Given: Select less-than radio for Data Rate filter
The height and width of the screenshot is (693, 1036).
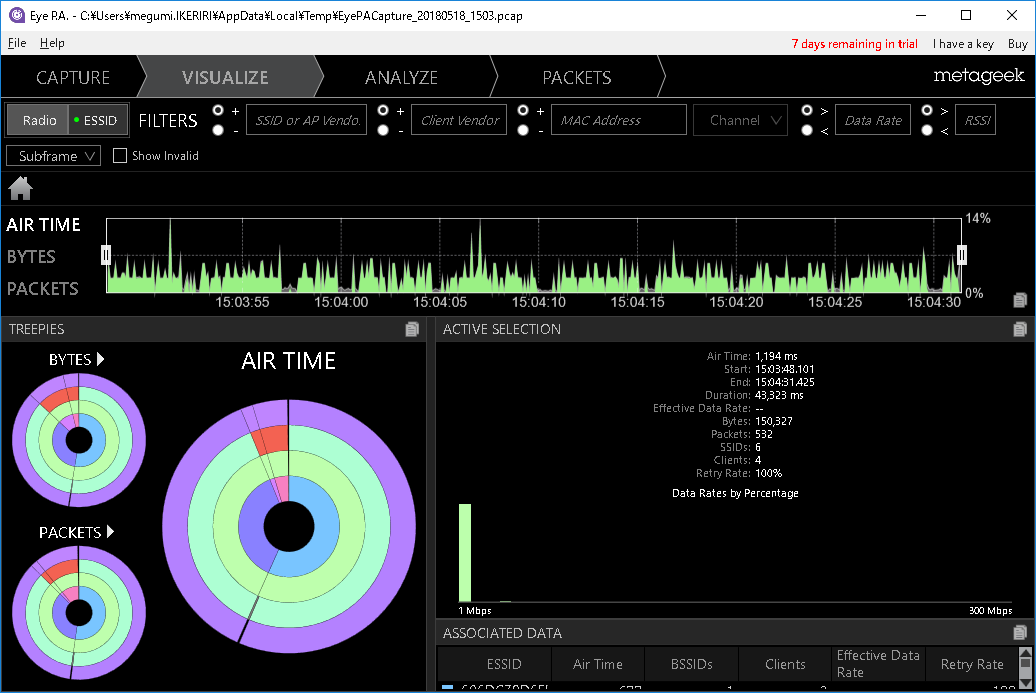Looking at the screenshot, I should pos(807,130).
